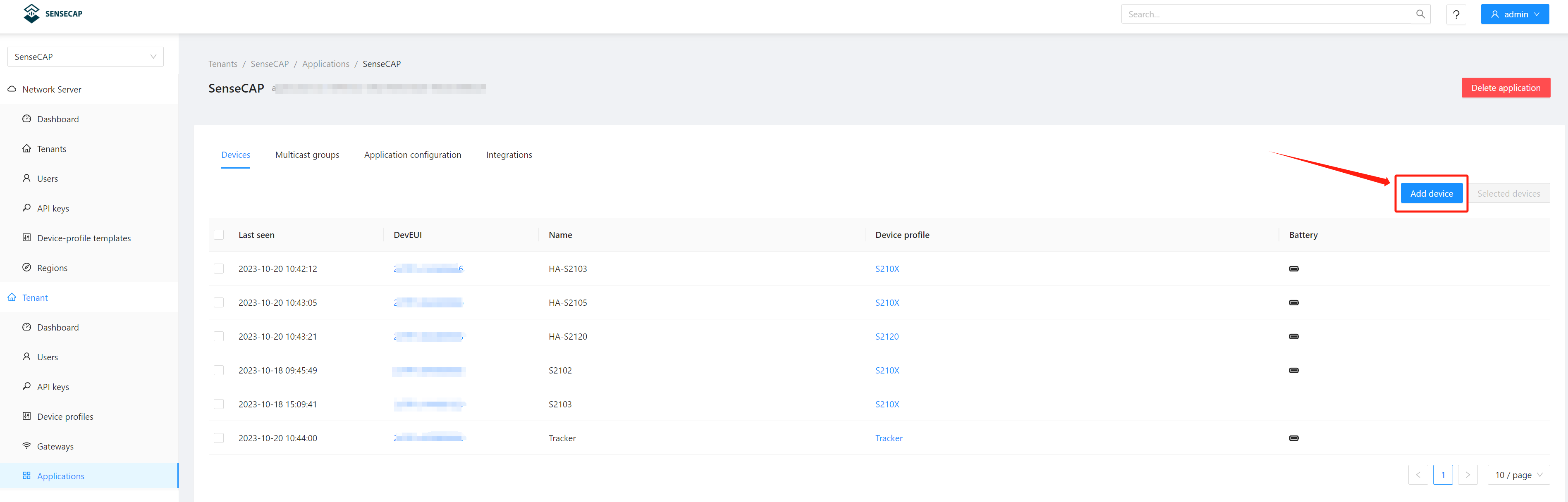Click Network Server API keys key icon
1568x502 pixels.
click(x=27, y=208)
